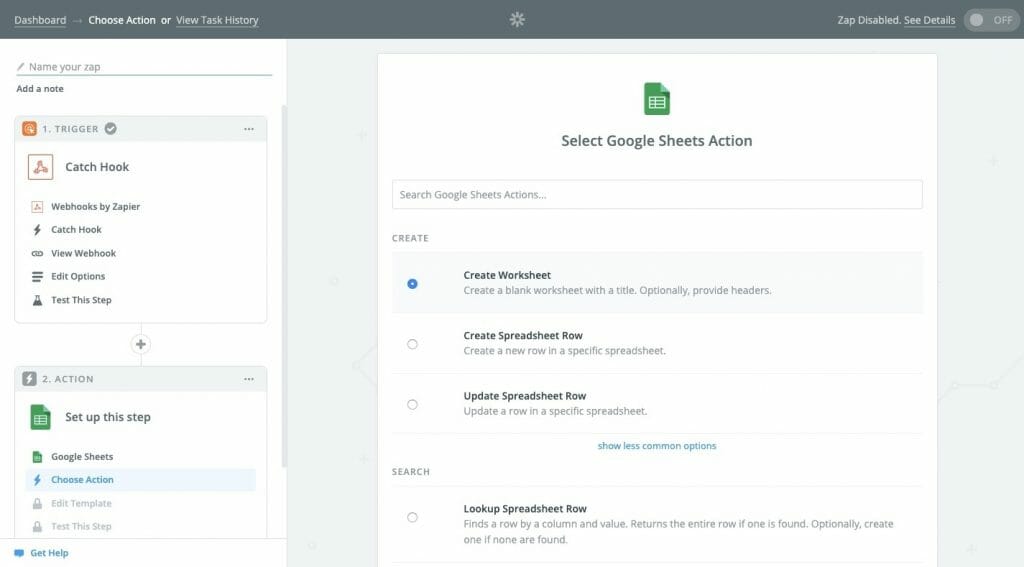Click the Search Google Sheets Actions field
The height and width of the screenshot is (567, 1024).
(x=657, y=195)
